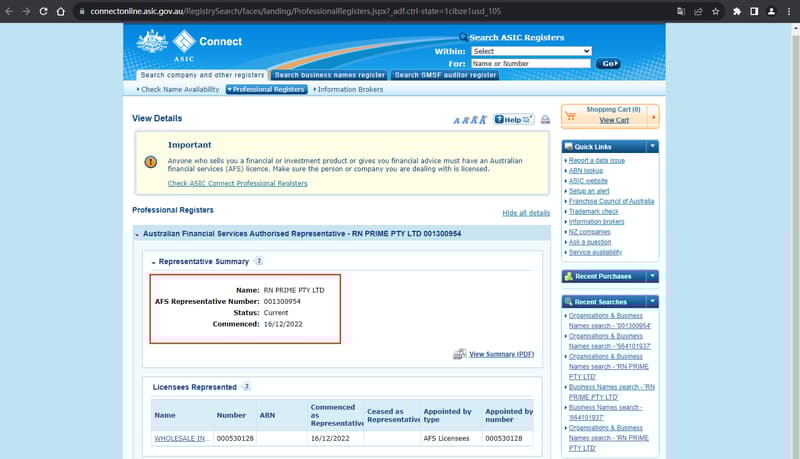Open the browser home page
Image resolution: width=800 pixels, height=459 pixels.
click(61, 11)
